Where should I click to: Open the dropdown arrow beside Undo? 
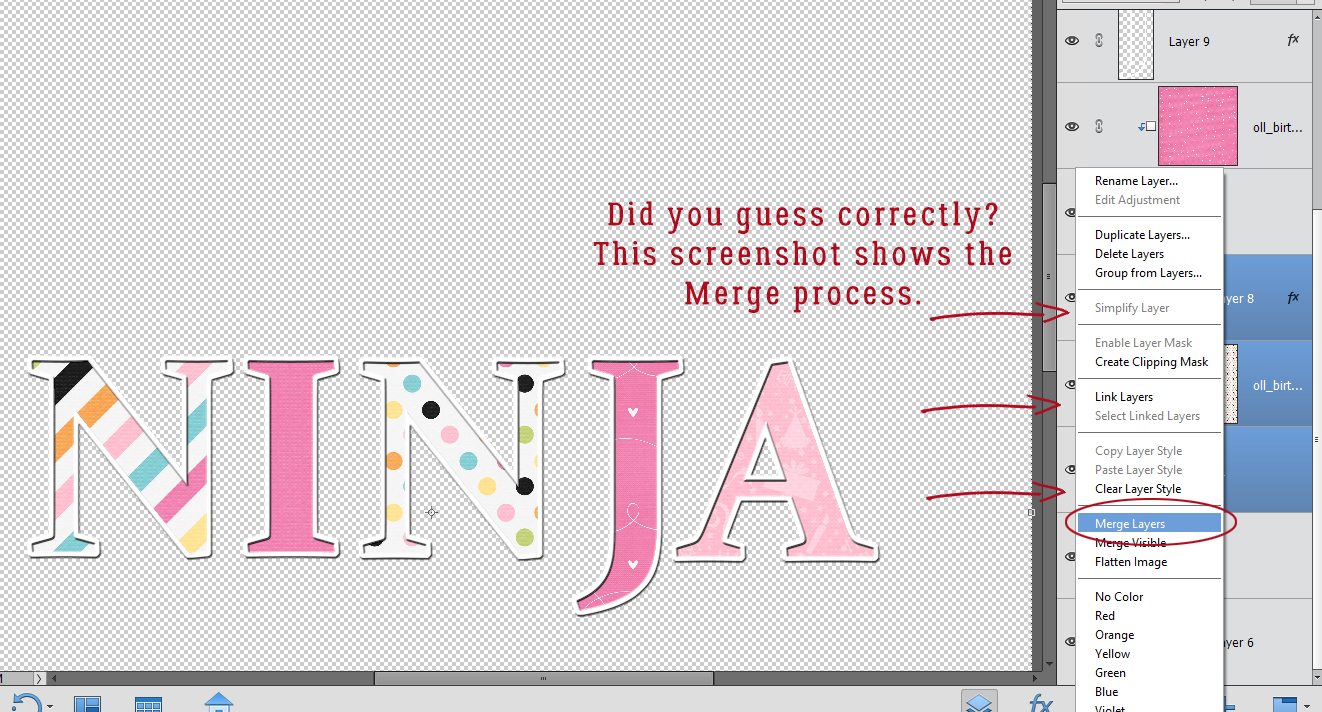(50, 706)
